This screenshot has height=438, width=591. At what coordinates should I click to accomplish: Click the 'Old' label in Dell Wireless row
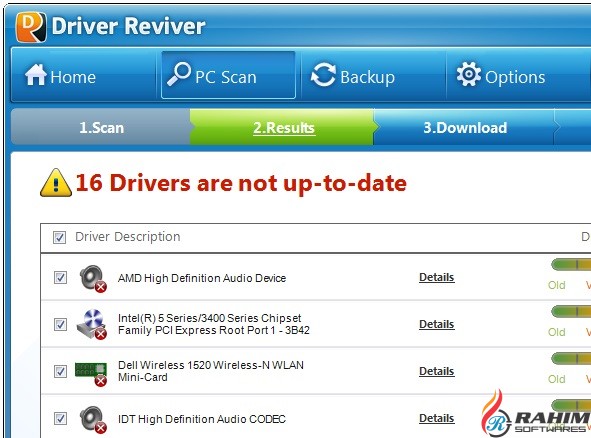coord(557,379)
